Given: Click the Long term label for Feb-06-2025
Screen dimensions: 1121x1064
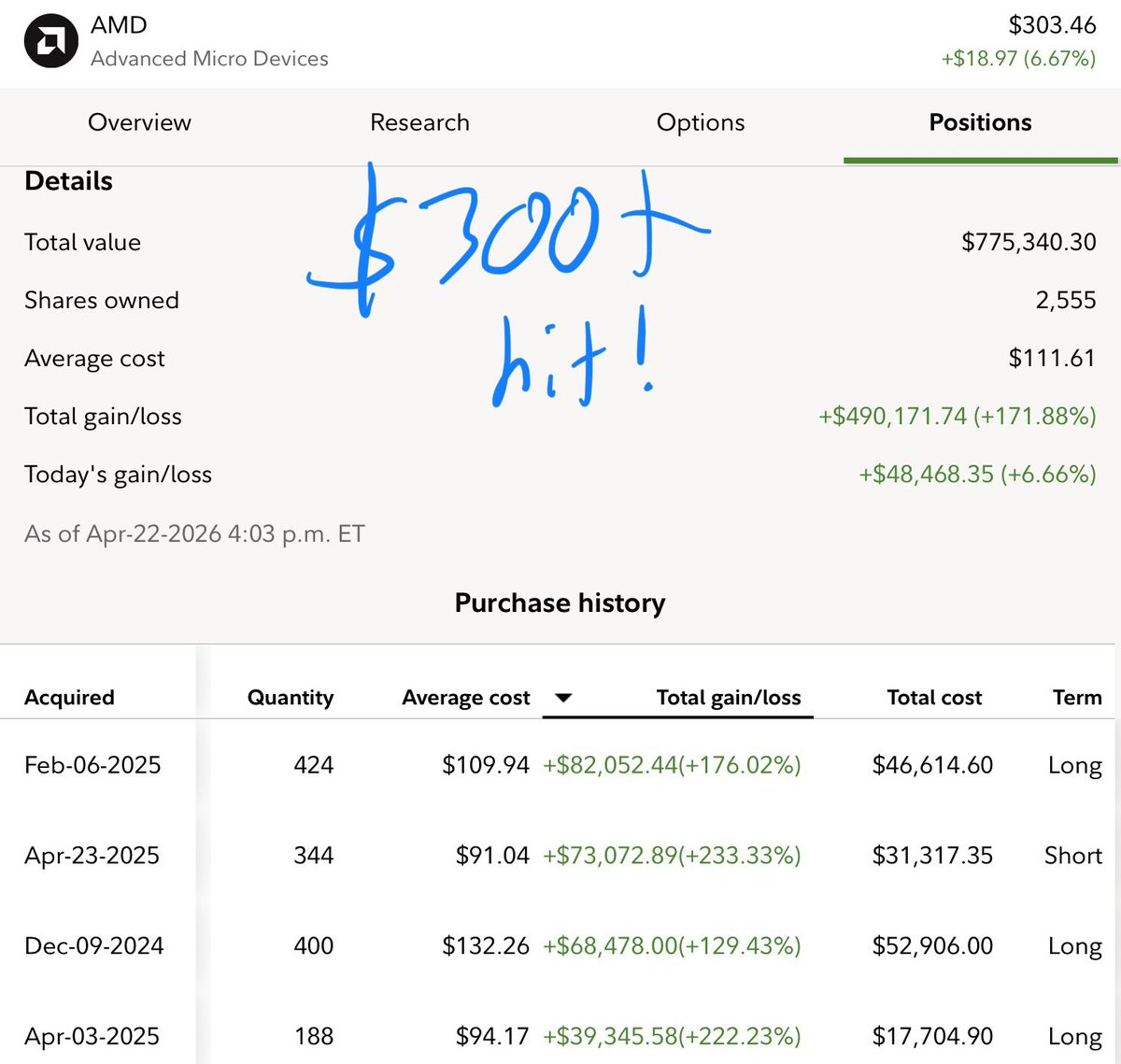Looking at the screenshot, I should pyautogui.click(x=1075, y=766).
